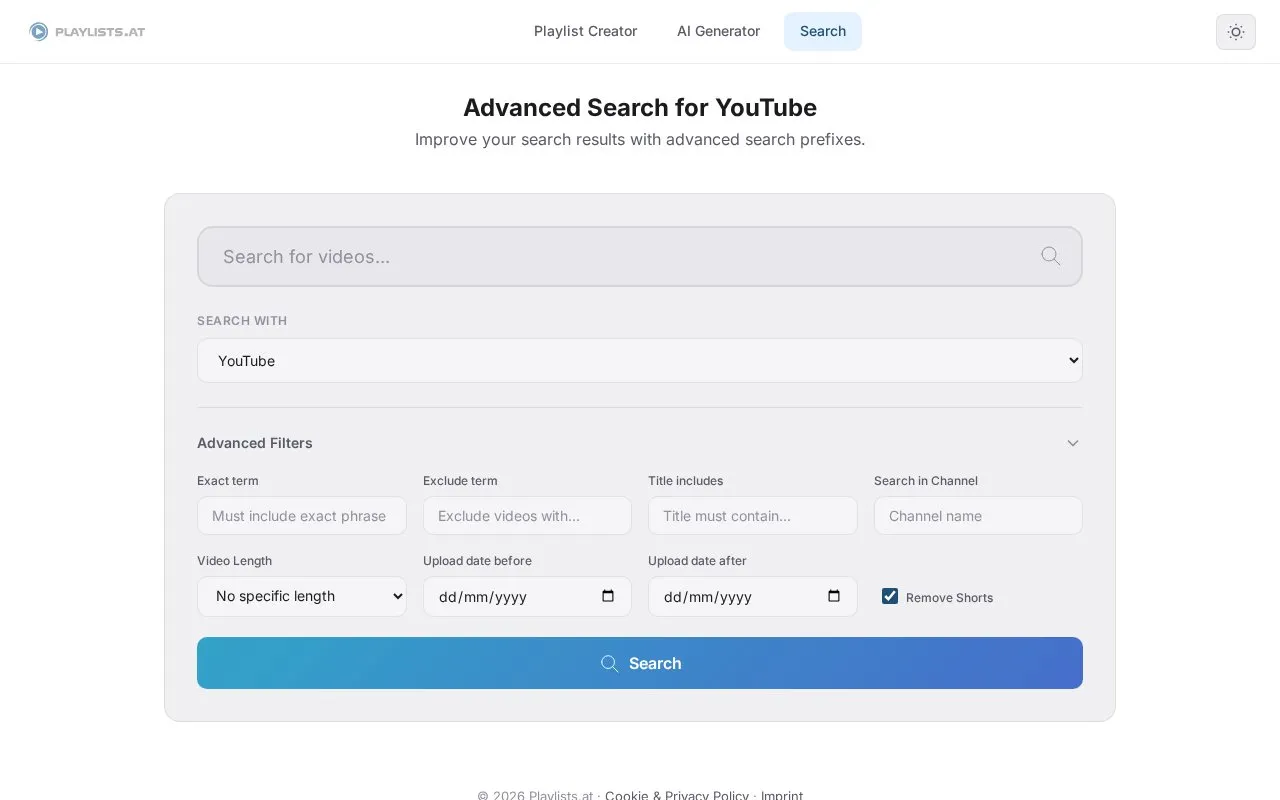The image size is (1280, 800).
Task: Toggle the Remove Shorts checkbox
Action: (890, 596)
